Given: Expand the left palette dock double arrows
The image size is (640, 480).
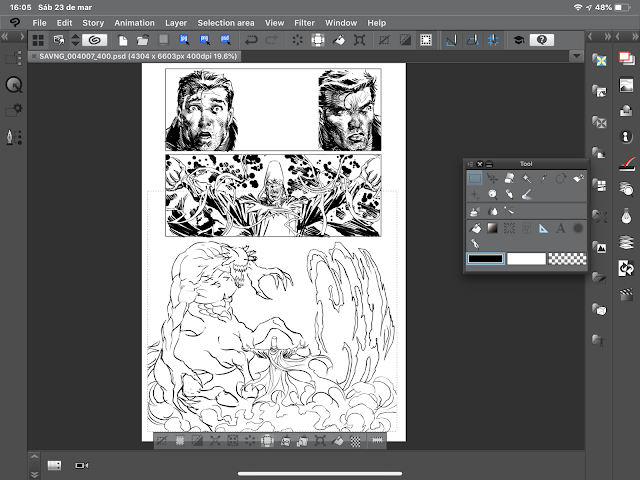Looking at the screenshot, I should (x=5, y=37).
